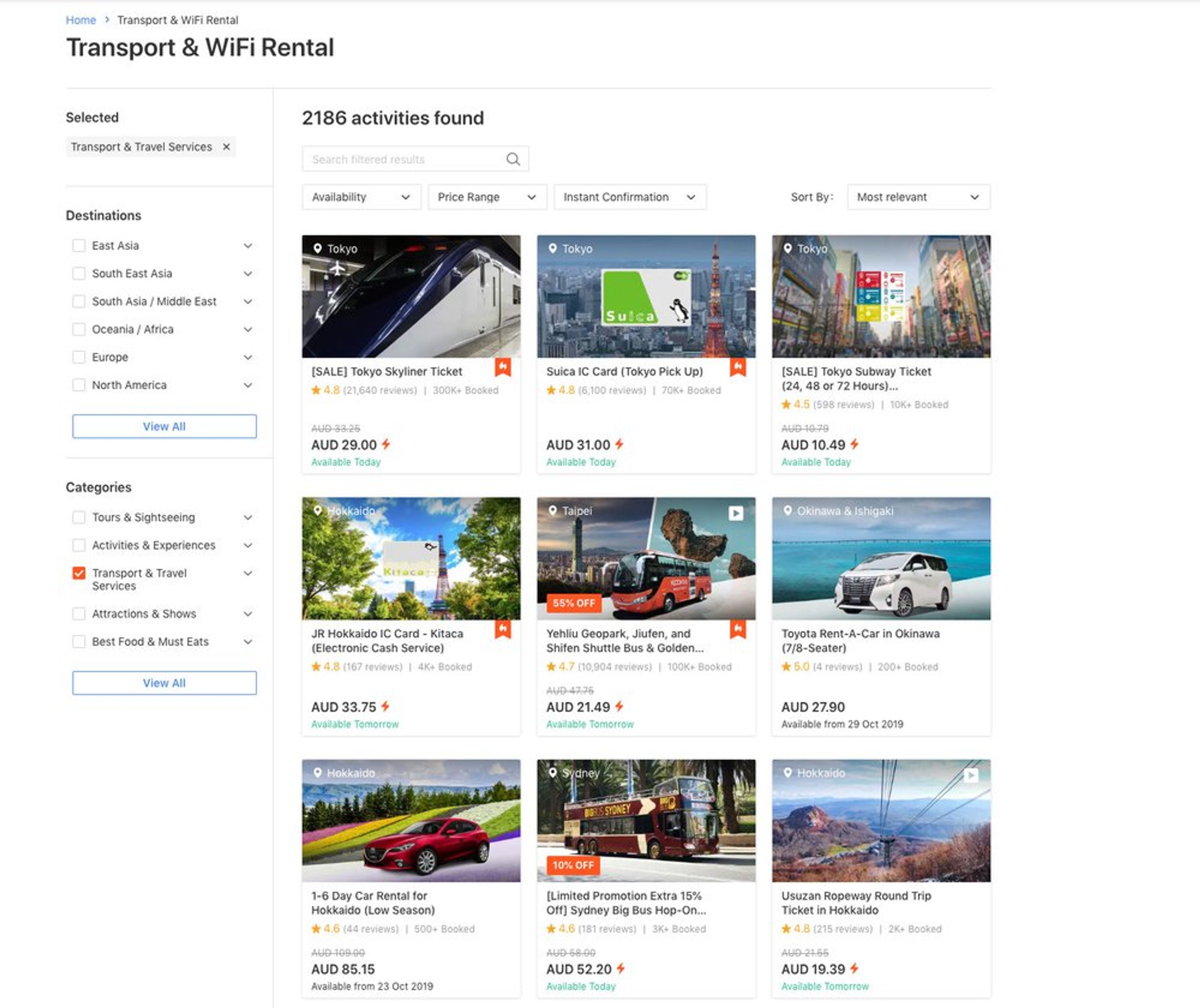Tick the Europe destination checkbox

[x=79, y=357]
